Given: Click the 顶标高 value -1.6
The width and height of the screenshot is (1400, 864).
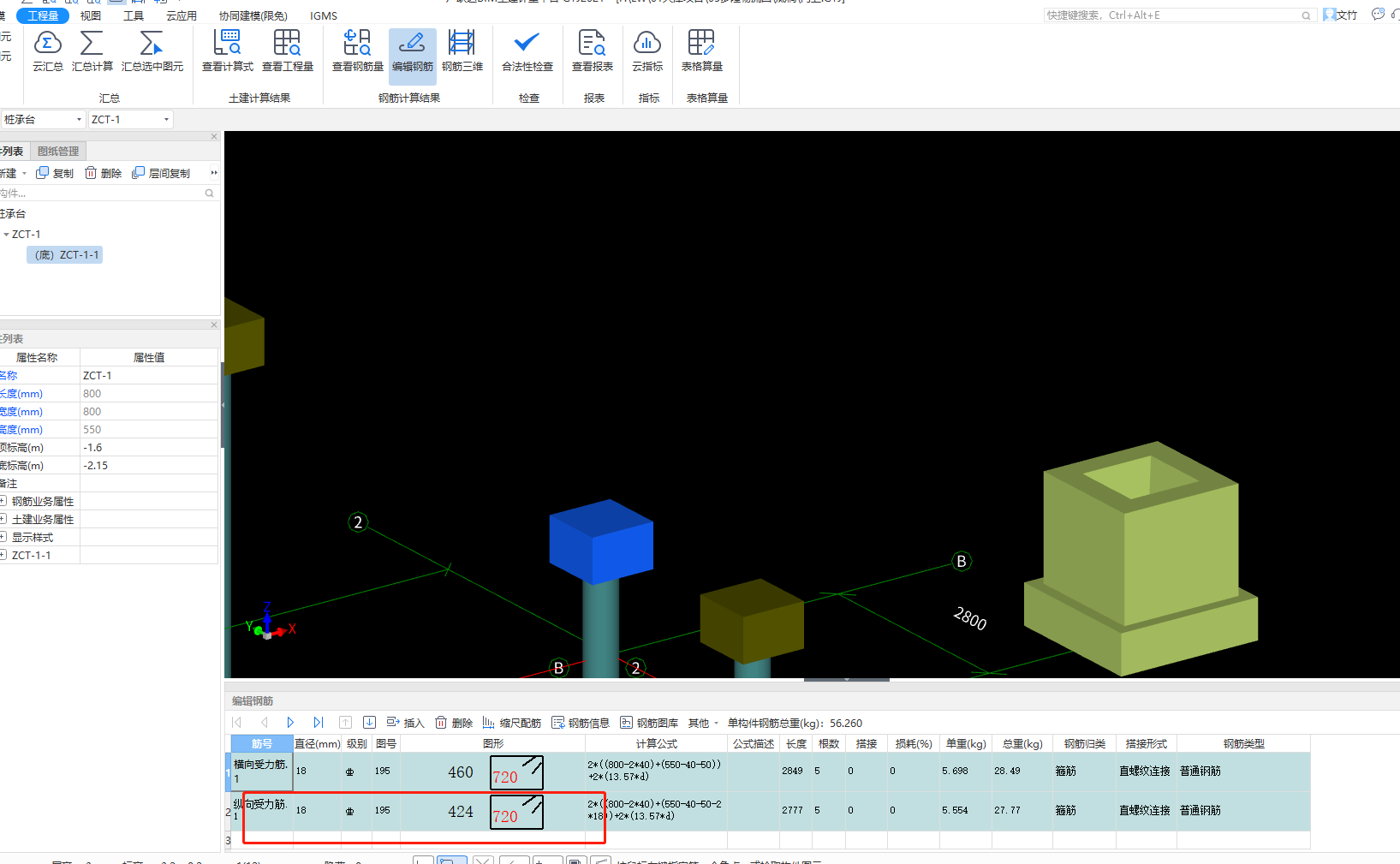Looking at the screenshot, I should (x=149, y=447).
